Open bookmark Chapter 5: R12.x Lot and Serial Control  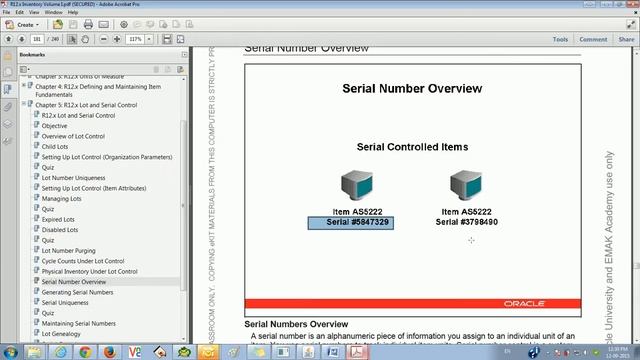point(86,105)
